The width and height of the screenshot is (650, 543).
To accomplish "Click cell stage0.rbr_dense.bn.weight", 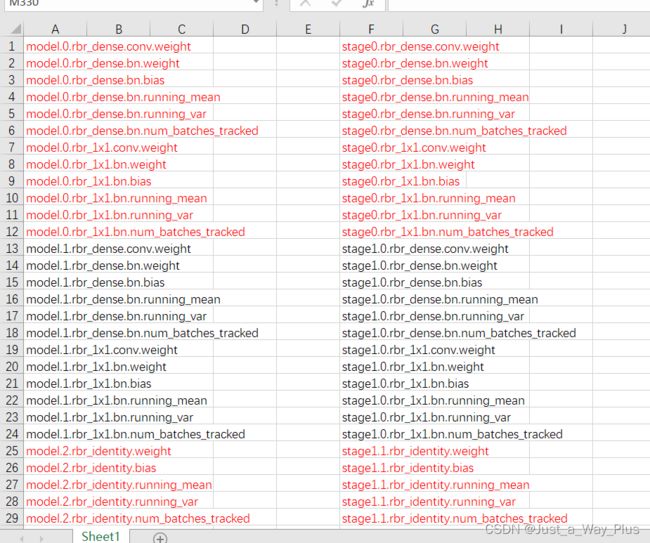I will click(415, 63).
